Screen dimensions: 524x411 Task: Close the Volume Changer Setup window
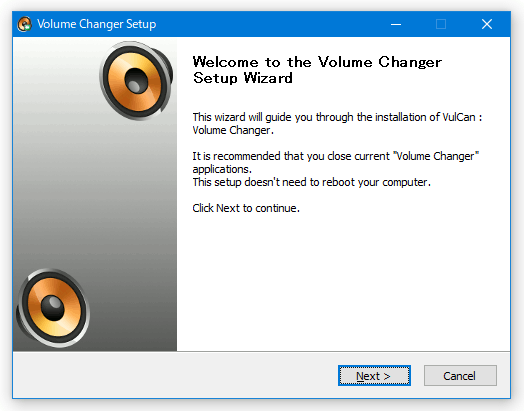(x=487, y=24)
